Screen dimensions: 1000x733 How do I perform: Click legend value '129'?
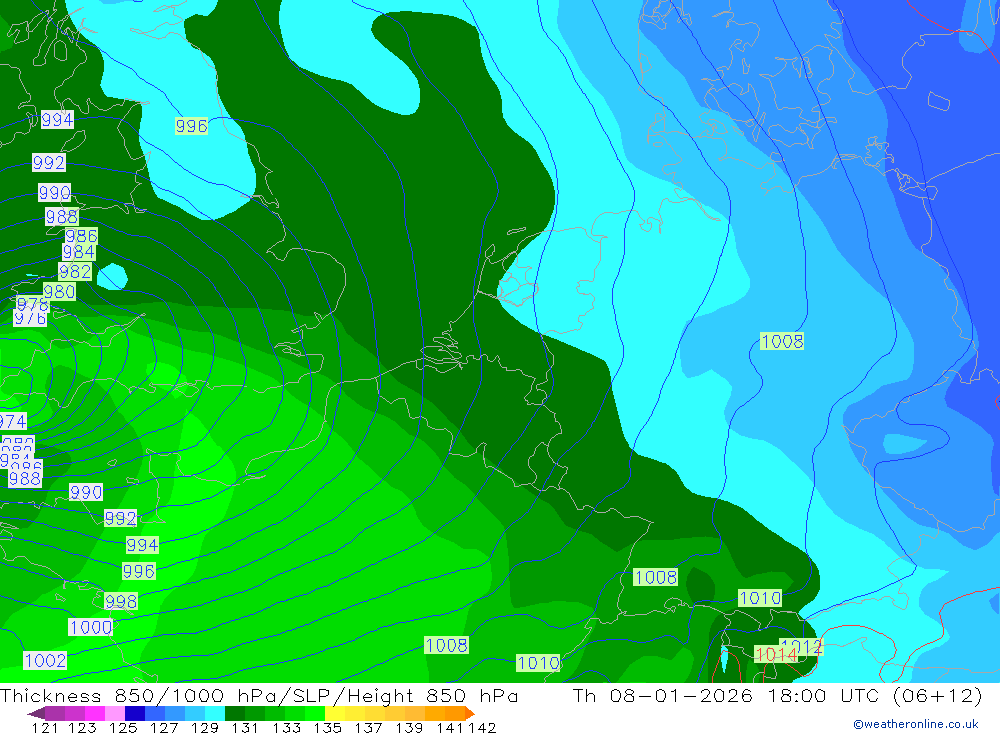click(x=205, y=728)
